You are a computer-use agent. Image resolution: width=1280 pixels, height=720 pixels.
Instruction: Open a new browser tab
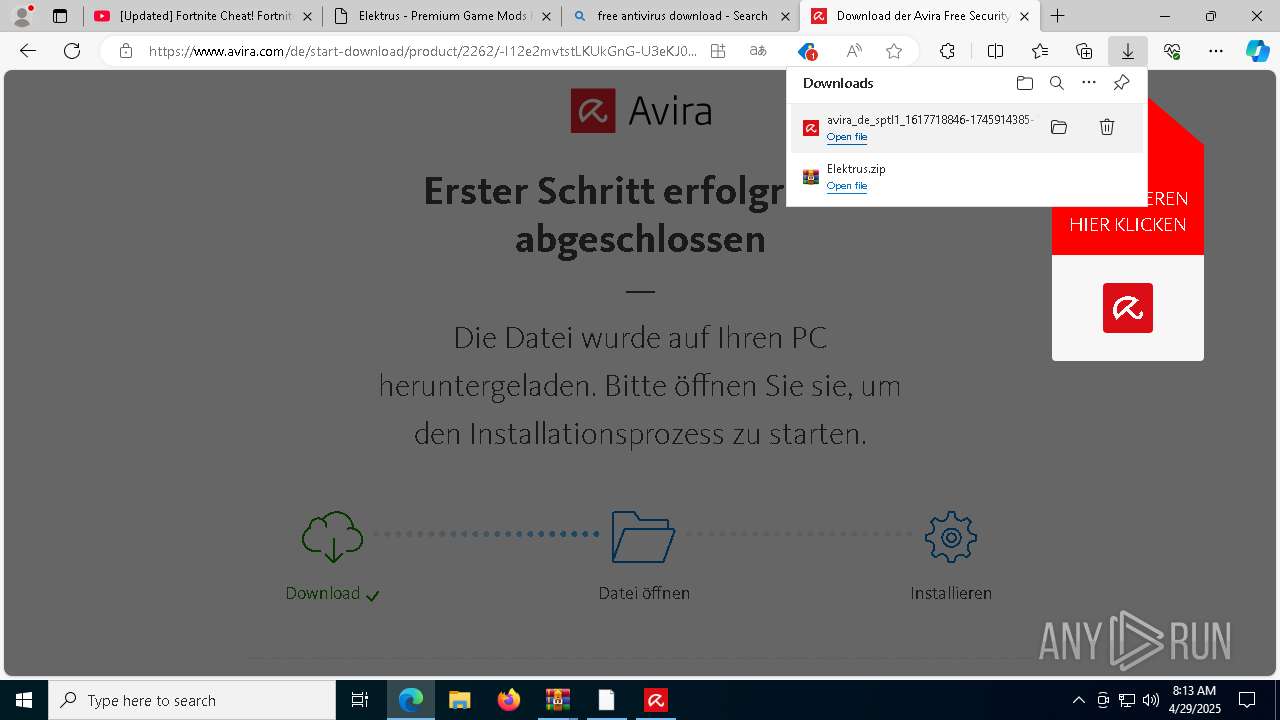[1057, 16]
